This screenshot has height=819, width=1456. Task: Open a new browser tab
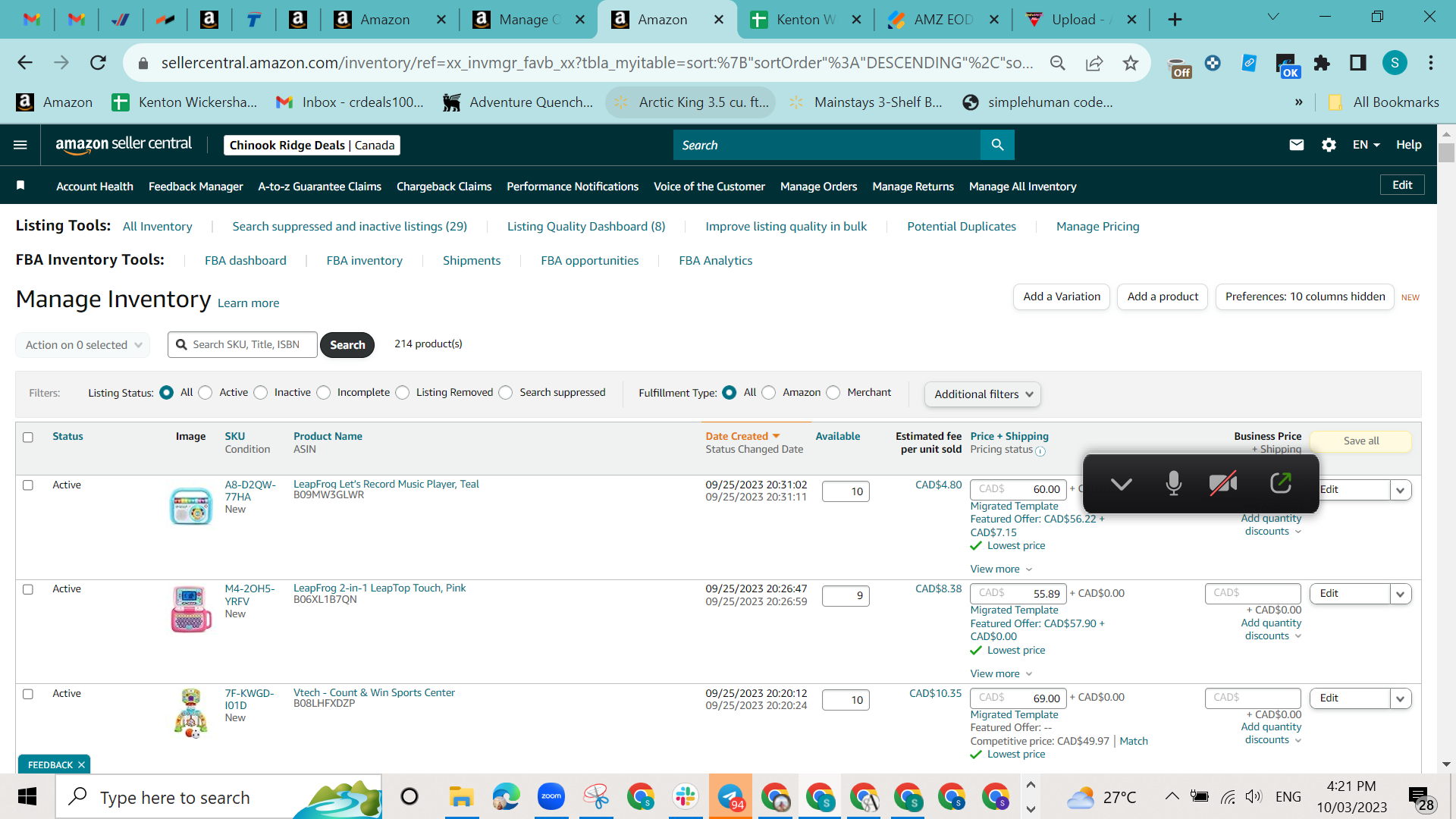click(x=1175, y=20)
